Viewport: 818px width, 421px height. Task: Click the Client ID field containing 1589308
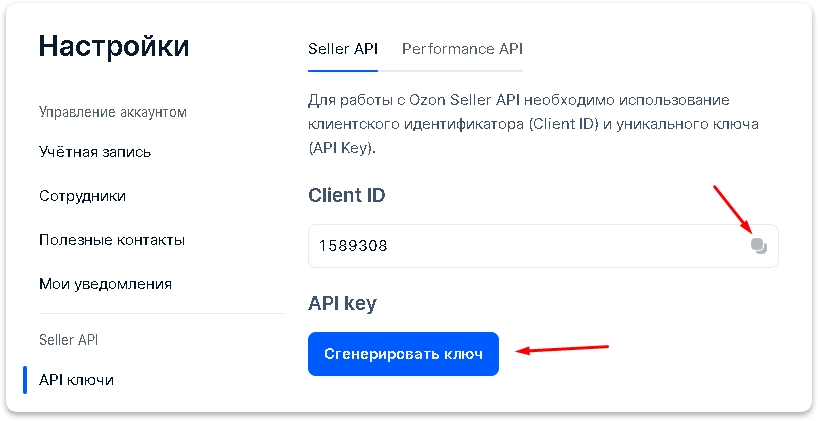click(x=520, y=246)
